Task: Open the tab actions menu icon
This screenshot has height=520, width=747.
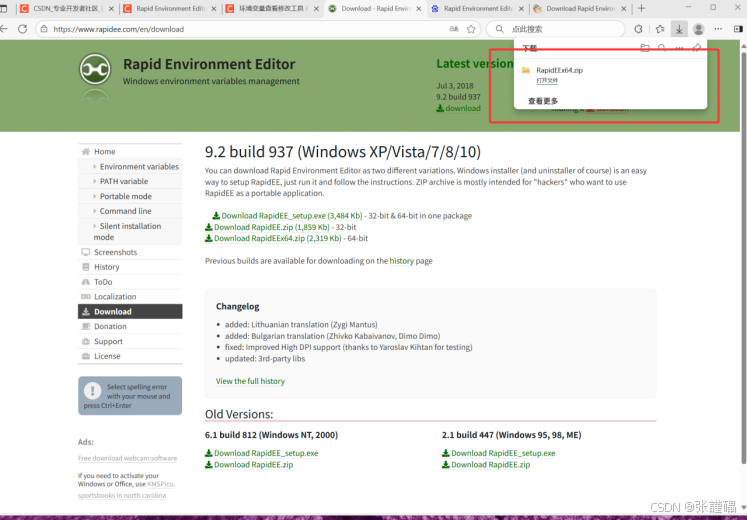Action: pyautogui.click(x=4, y=8)
